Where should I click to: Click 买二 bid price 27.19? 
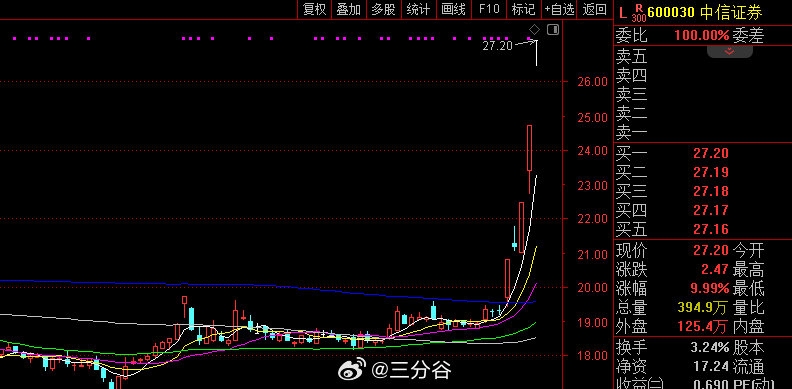[711, 172]
